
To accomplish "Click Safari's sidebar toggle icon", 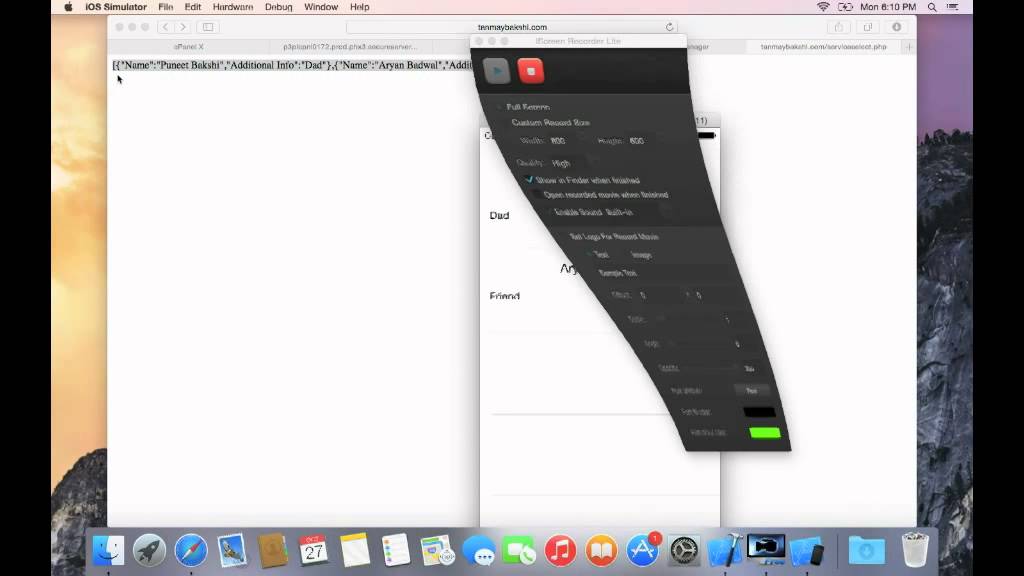I will [208, 27].
